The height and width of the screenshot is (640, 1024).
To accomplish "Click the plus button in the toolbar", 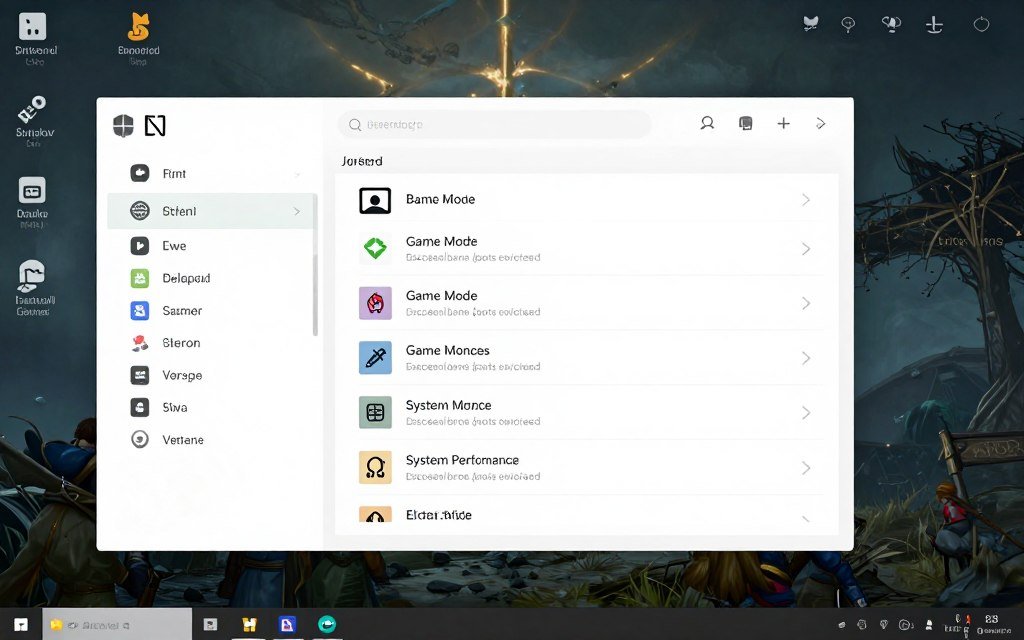I will click(783, 123).
